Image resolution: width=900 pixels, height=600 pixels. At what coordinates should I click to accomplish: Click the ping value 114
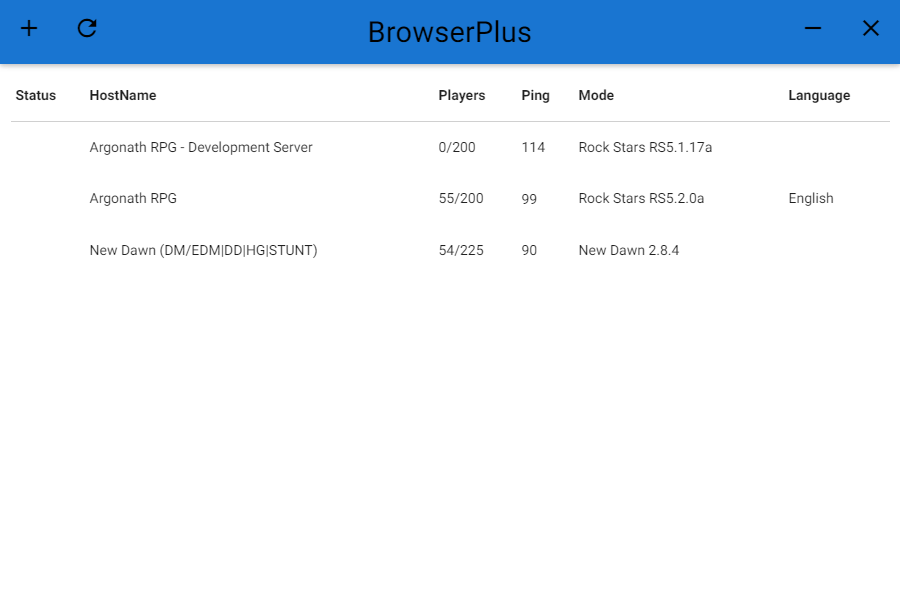[x=533, y=148]
